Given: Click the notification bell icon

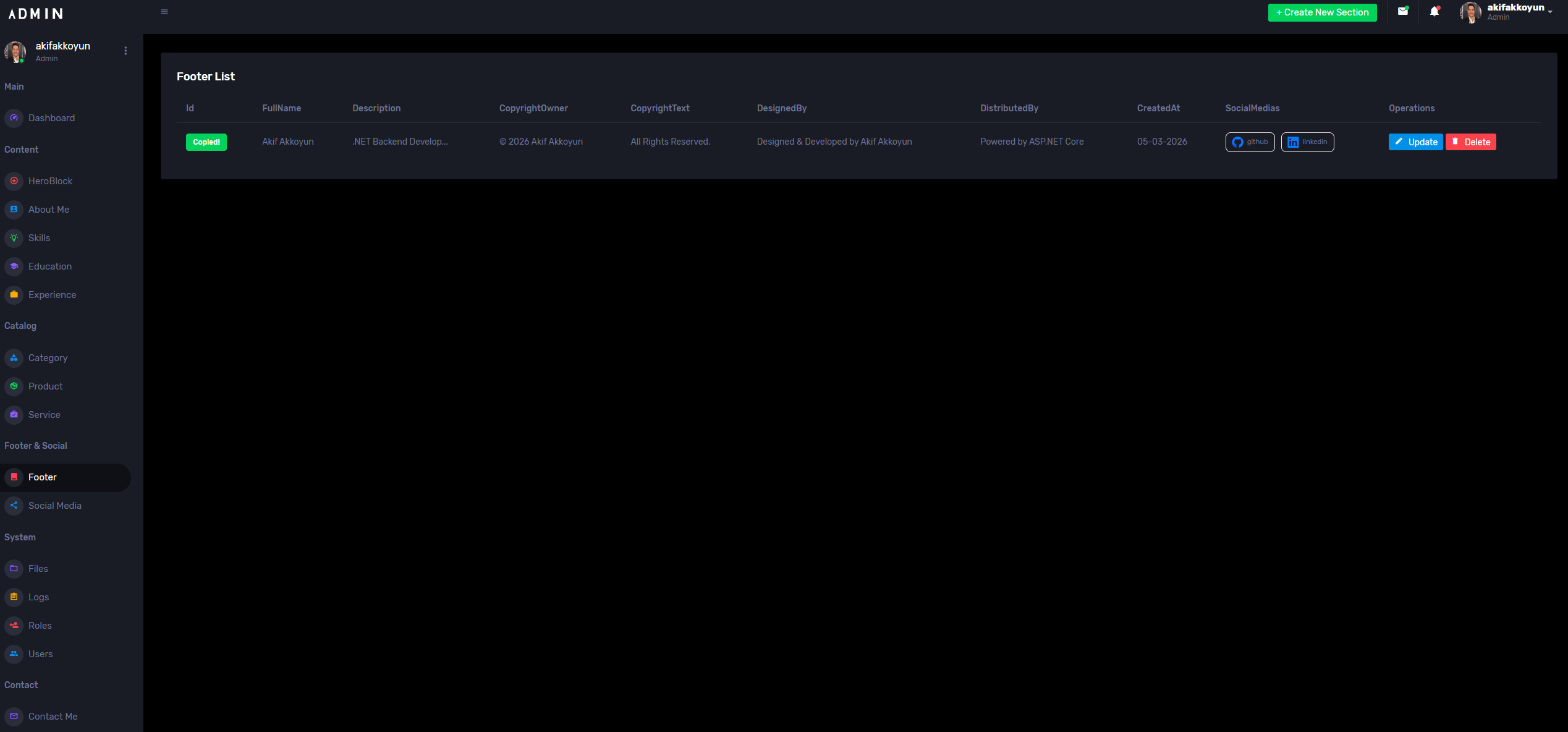Looking at the screenshot, I should (x=1434, y=12).
